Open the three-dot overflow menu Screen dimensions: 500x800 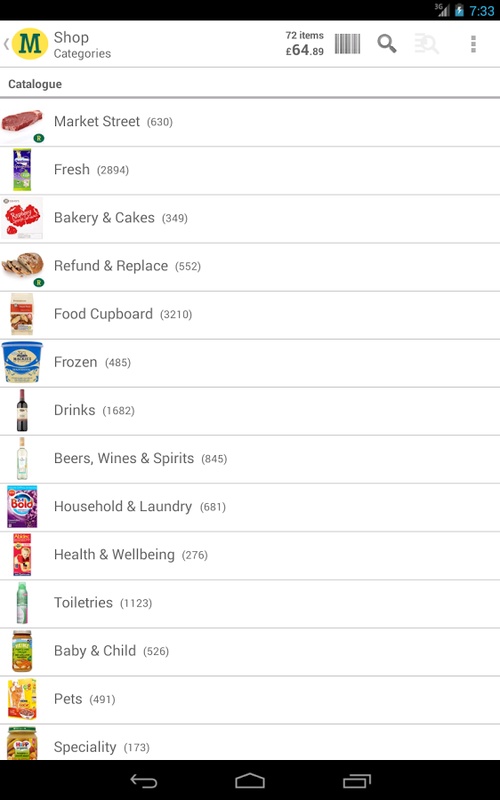click(473, 44)
